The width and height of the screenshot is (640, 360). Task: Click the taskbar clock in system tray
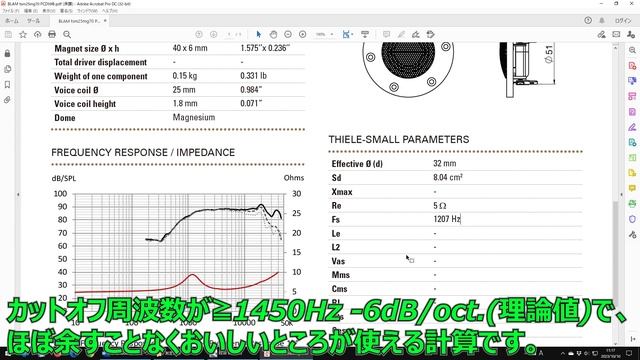point(611,353)
